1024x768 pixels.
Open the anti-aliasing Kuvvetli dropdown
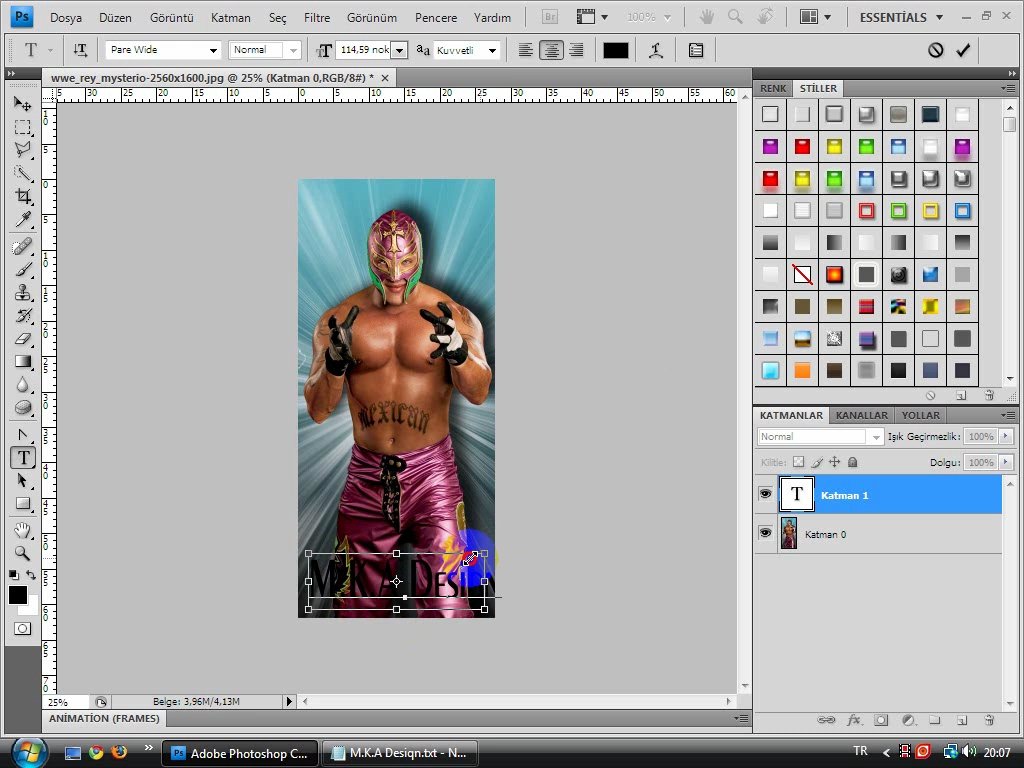(492, 50)
